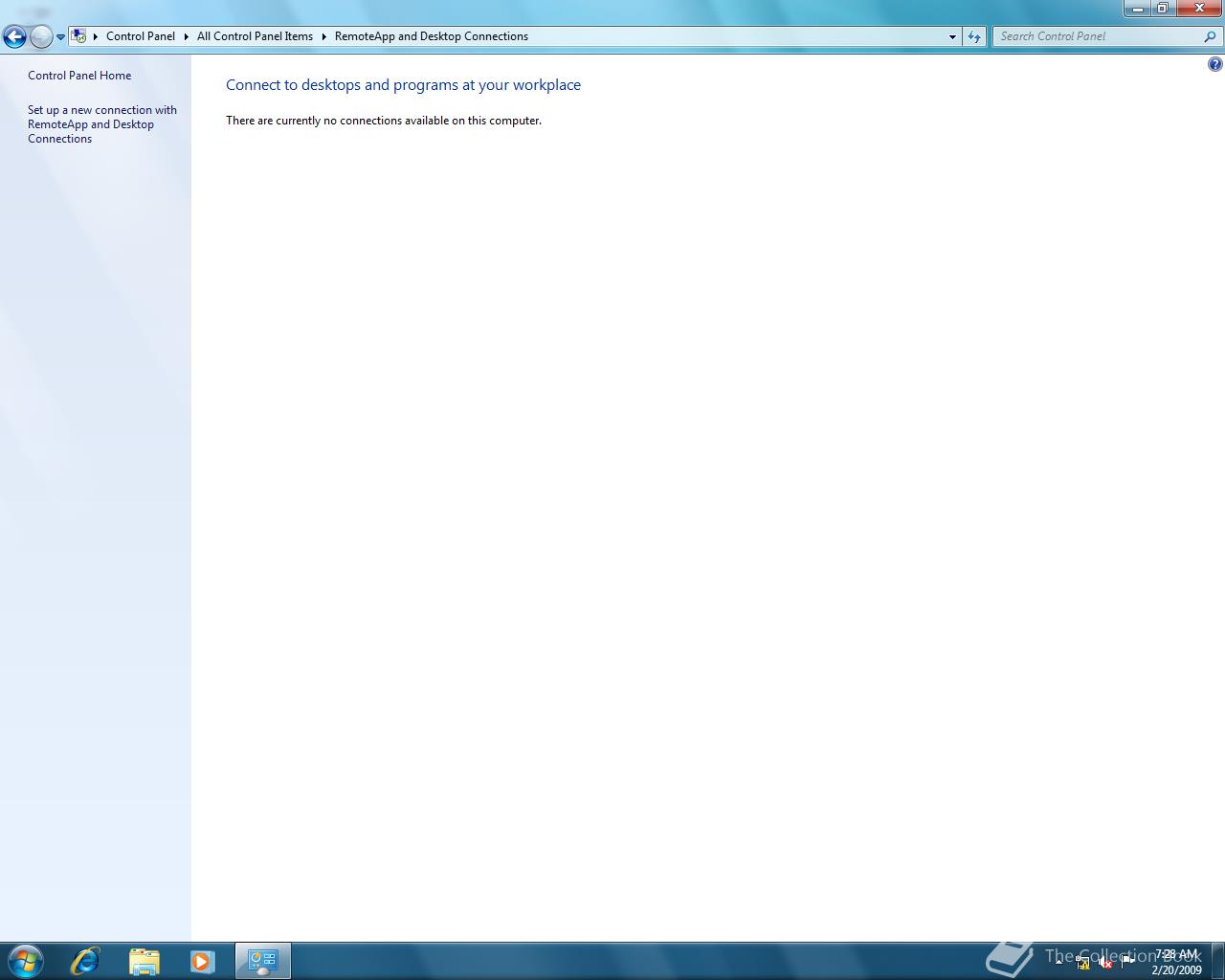Go to All Control Panel Items breadcrumb
This screenshot has height=980, width=1225.
click(255, 36)
